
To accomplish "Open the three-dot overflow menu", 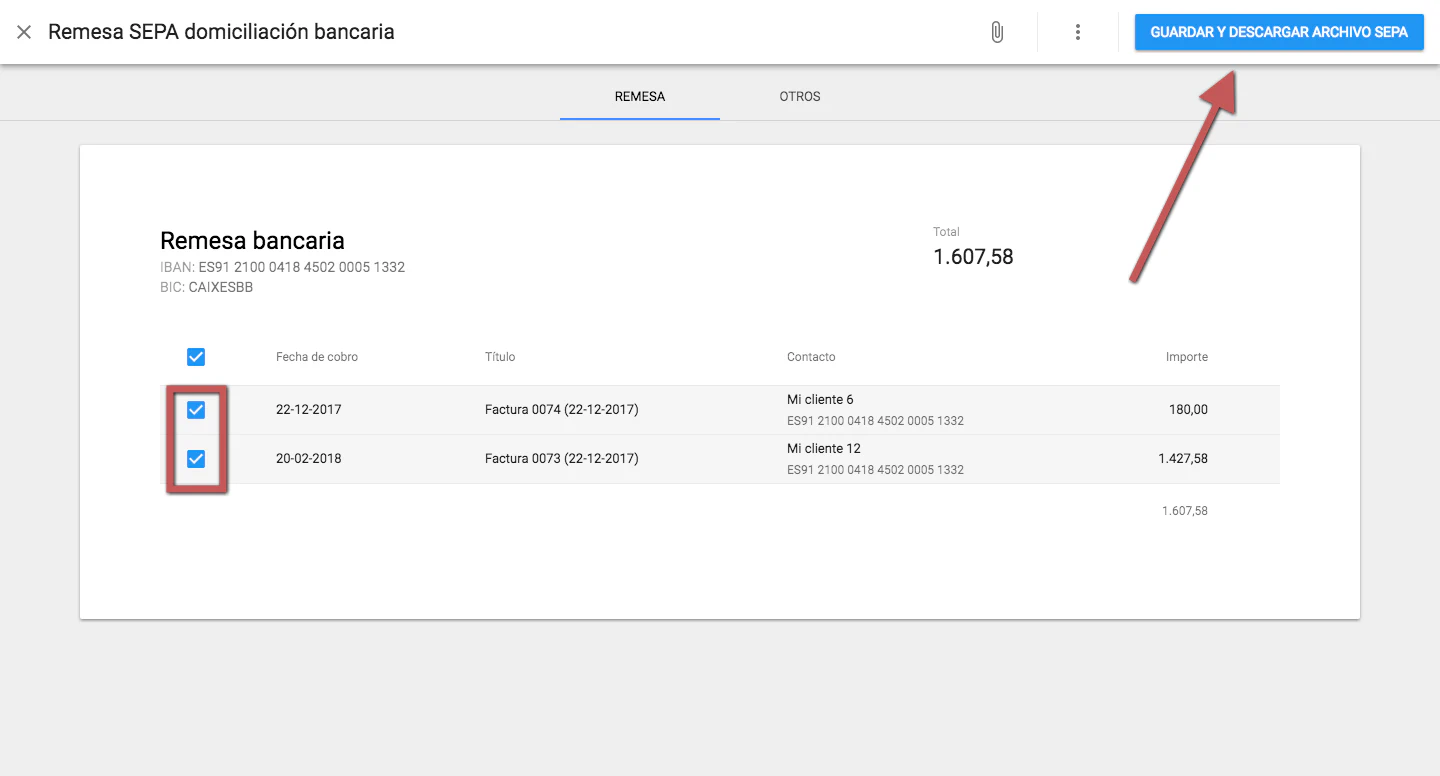I will pyautogui.click(x=1077, y=31).
